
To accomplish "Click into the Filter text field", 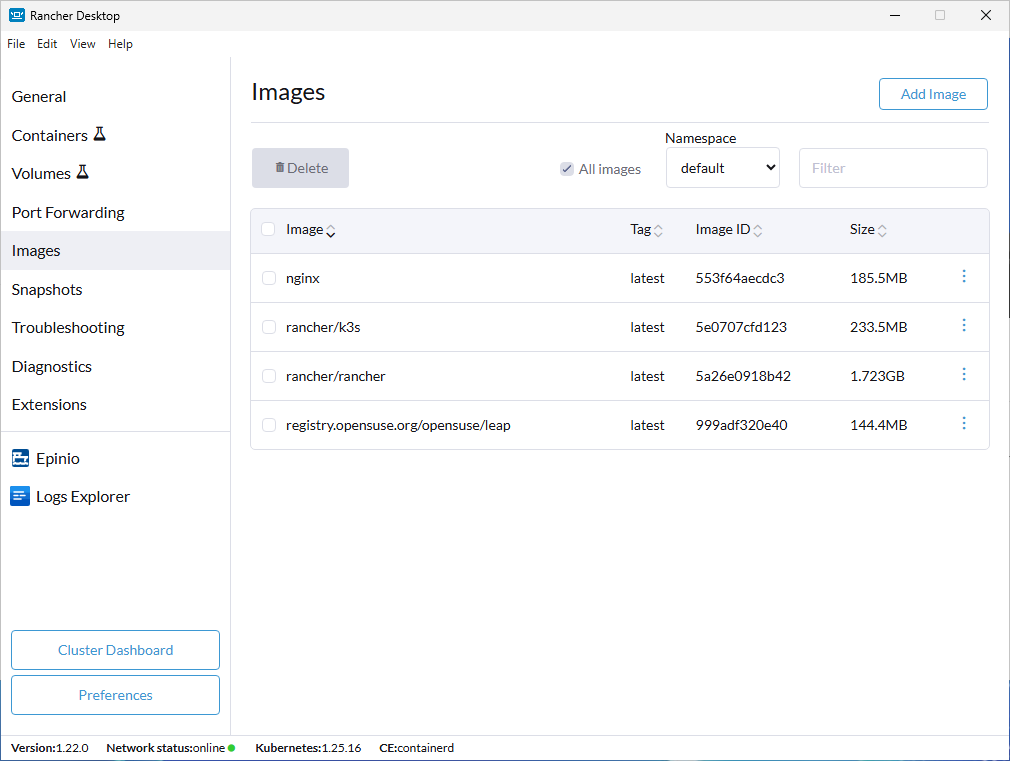I will click(892, 168).
